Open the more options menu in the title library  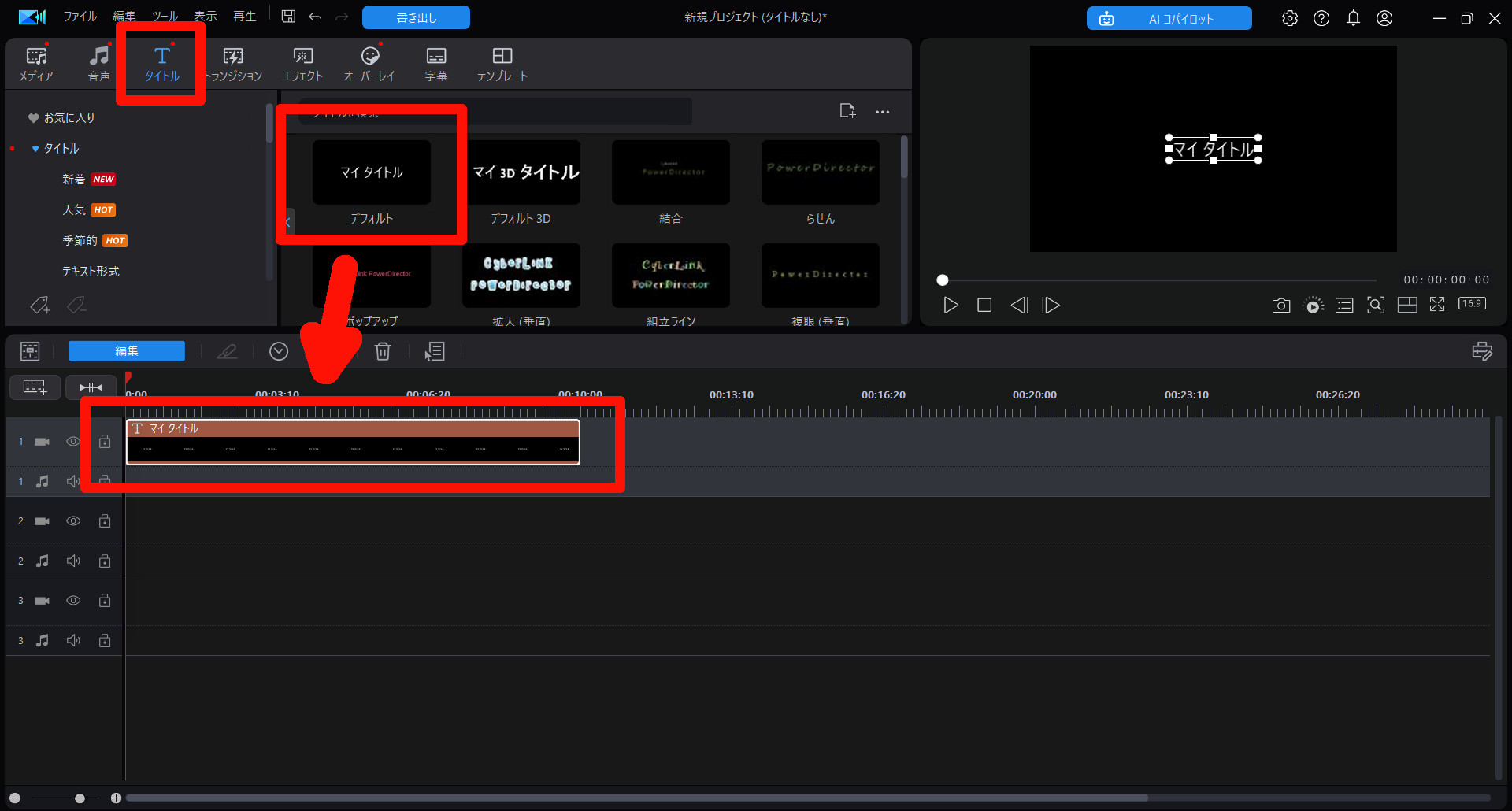[882, 111]
